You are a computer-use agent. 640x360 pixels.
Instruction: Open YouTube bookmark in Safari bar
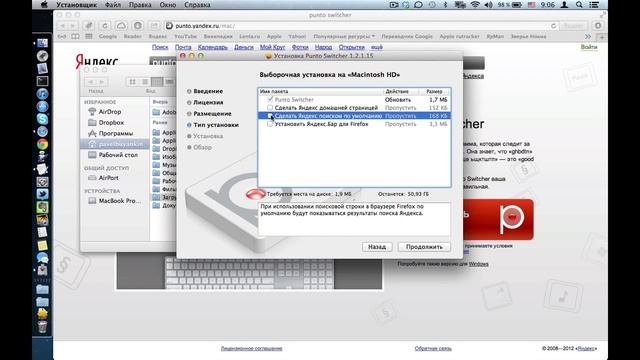click(185, 36)
